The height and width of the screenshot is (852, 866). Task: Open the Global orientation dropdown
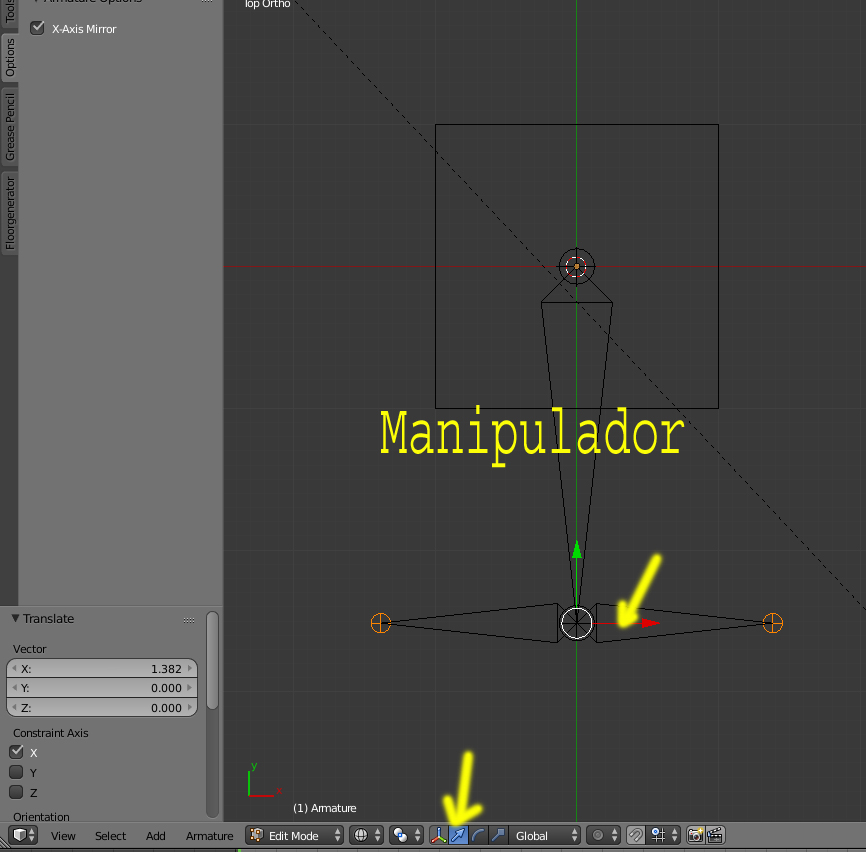545,835
